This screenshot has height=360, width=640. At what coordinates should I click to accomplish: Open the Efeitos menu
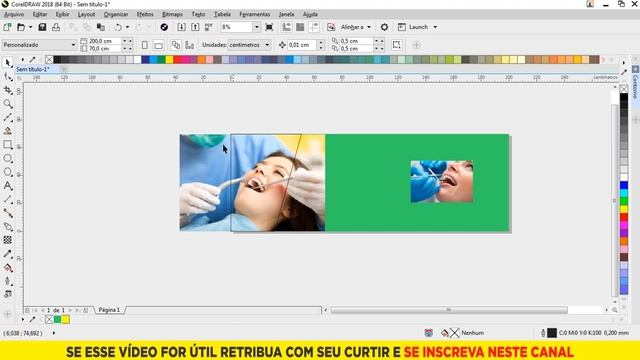pos(145,14)
